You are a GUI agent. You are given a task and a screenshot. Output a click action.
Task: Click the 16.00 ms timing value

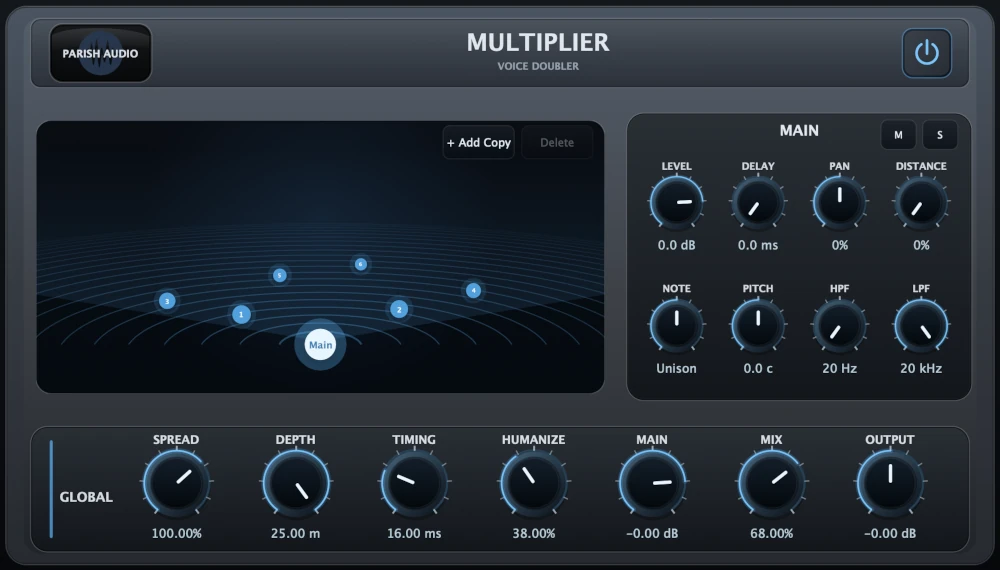point(414,534)
